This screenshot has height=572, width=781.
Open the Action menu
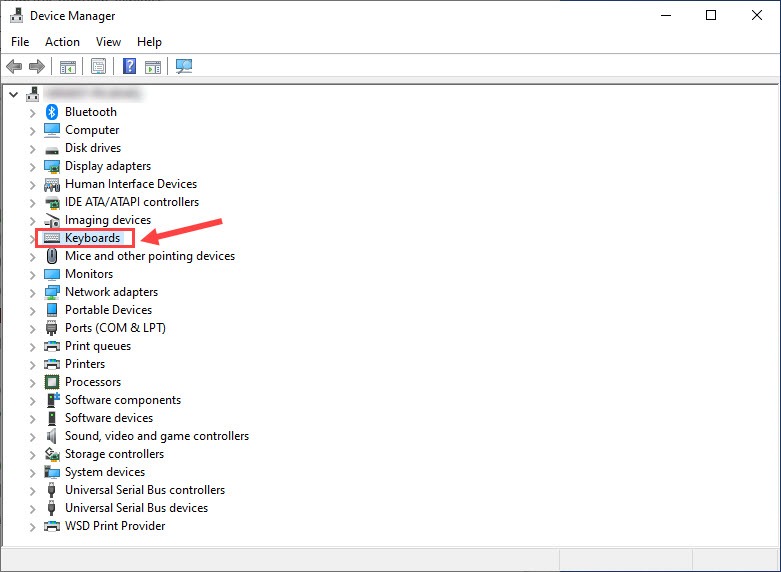(62, 42)
